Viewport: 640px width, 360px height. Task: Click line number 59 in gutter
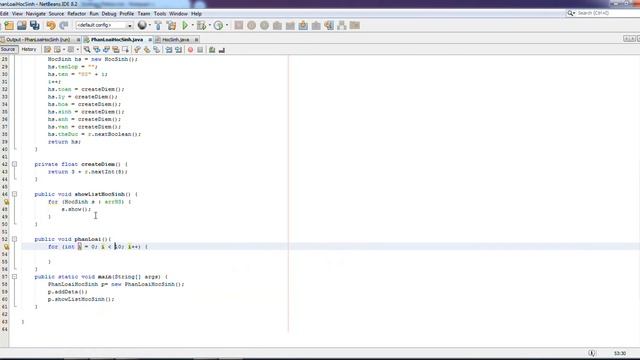[4, 292]
